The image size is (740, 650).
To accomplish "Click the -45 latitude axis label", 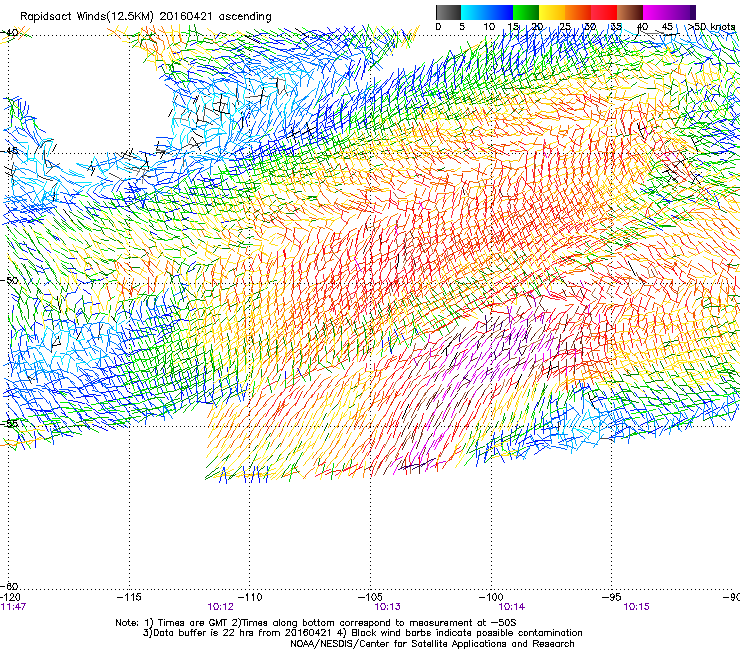I will pos(9,151).
